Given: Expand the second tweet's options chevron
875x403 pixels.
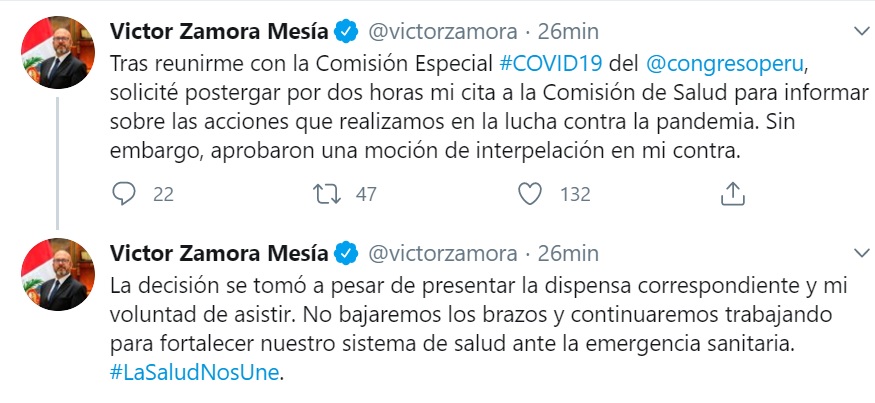Looking at the screenshot, I should tap(857, 250).
